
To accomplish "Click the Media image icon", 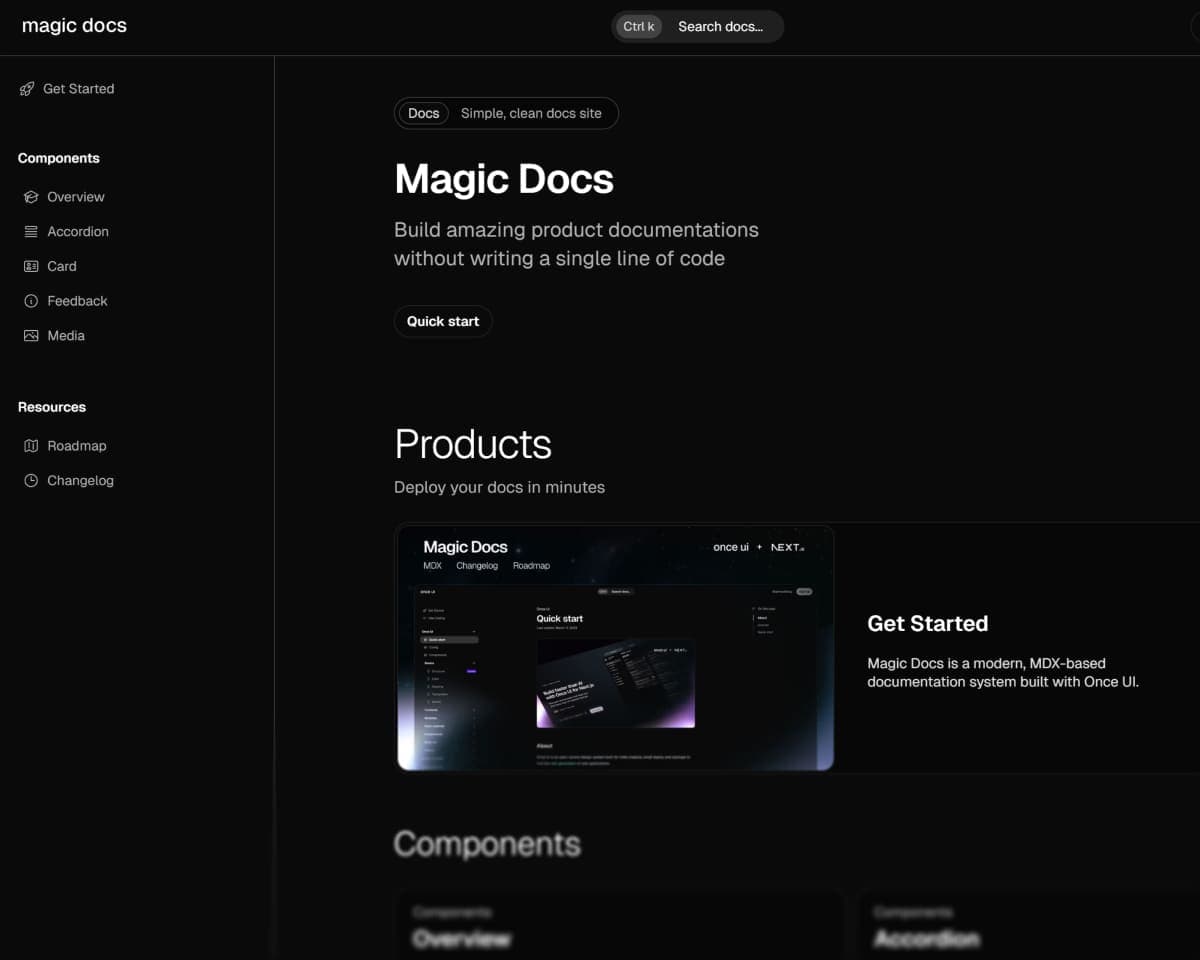I will click(31, 336).
